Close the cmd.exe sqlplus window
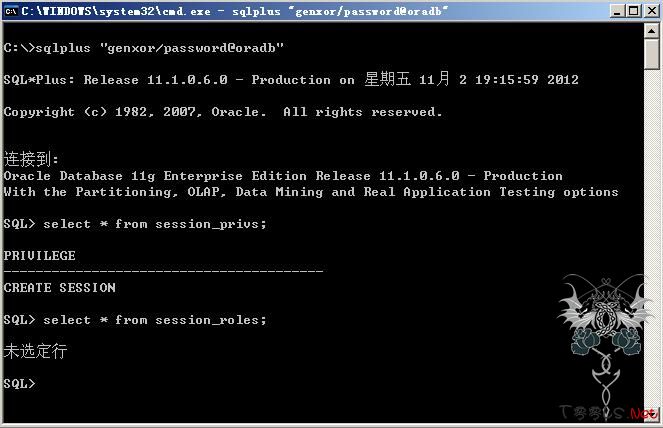Viewport: 663px width, 428px height. [x=652, y=11]
